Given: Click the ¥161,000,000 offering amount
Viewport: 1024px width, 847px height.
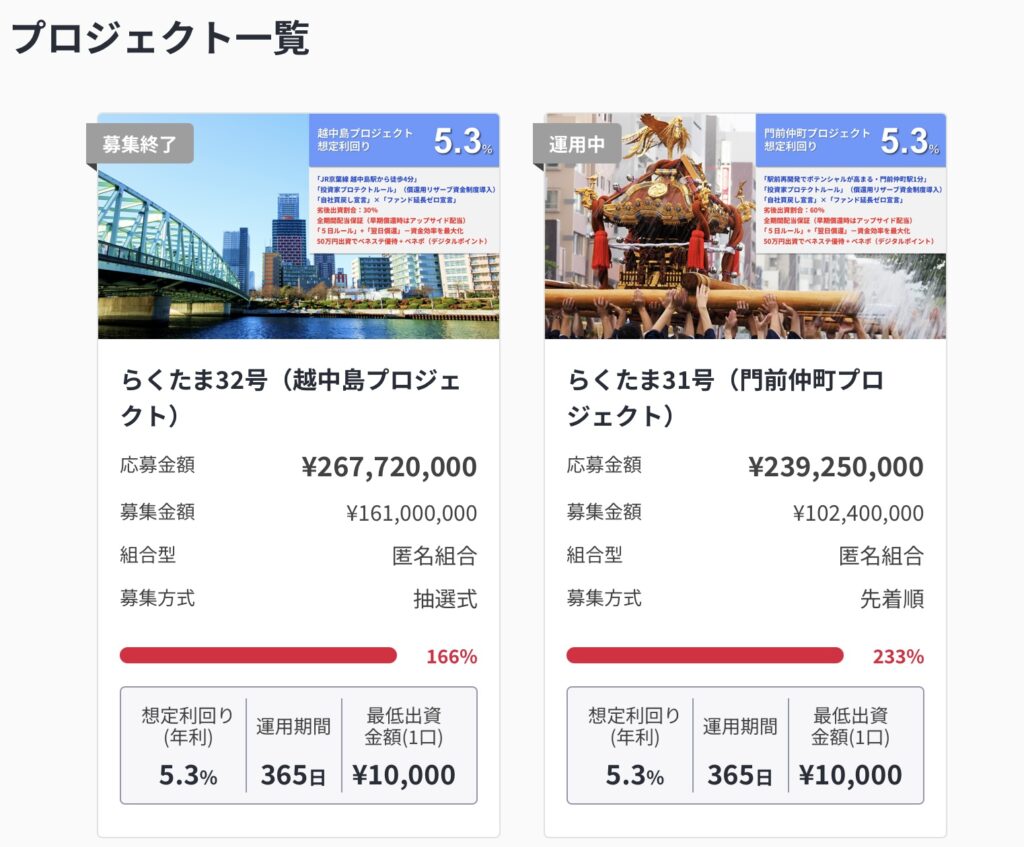Looking at the screenshot, I should [x=411, y=514].
